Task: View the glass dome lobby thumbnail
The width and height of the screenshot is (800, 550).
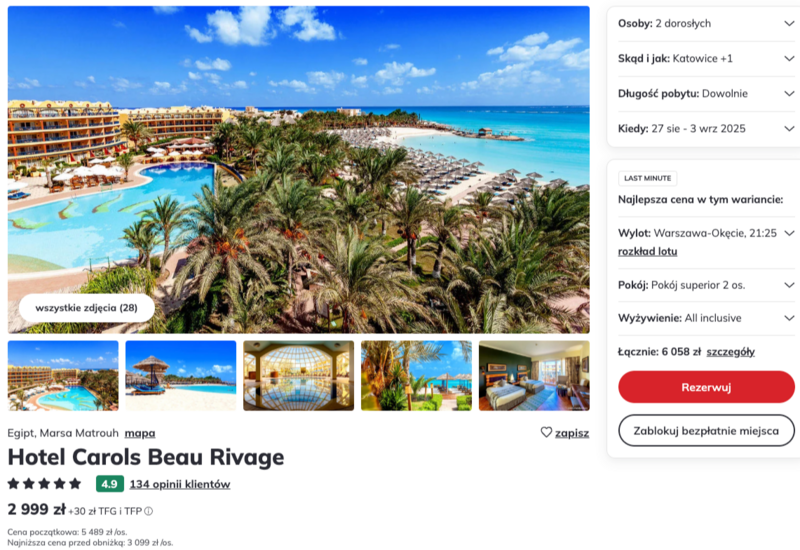Action: [298, 376]
